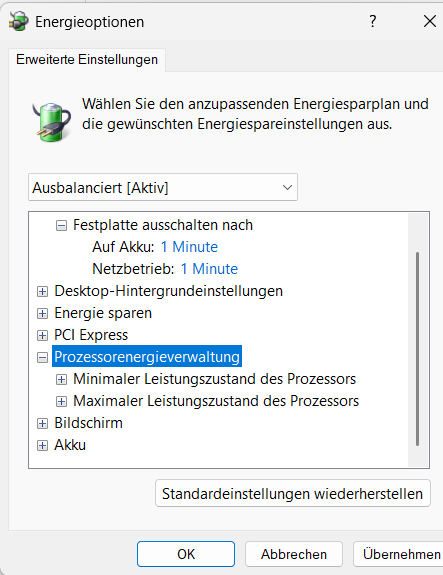This screenshot has width=443, height=575.
Task: Click the Energieoptionen title bar icon
Action: pos(19,21)
